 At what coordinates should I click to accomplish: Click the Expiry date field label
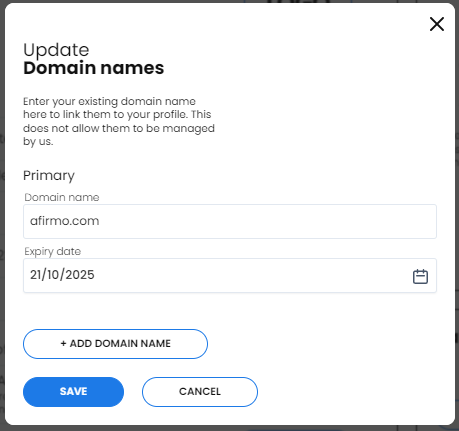coord(53,251)
